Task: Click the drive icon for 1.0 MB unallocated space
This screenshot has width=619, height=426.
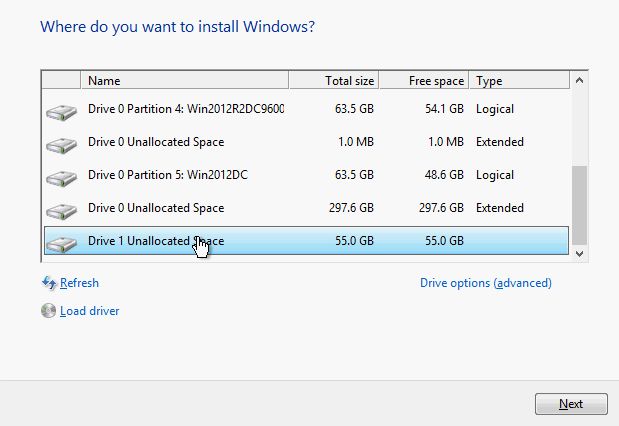Action: (x=62, y=144)
